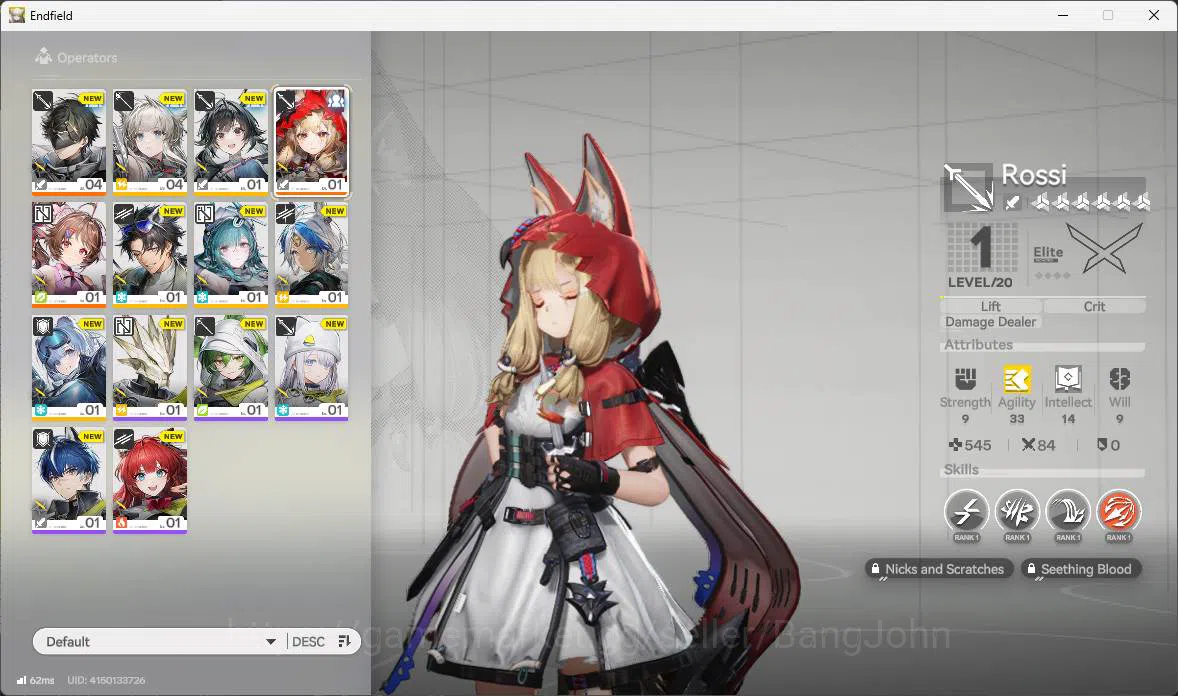The image size is (1178, 696).
Task: Open the lightning-slash basic skill icon
Action: pos(966,512)
